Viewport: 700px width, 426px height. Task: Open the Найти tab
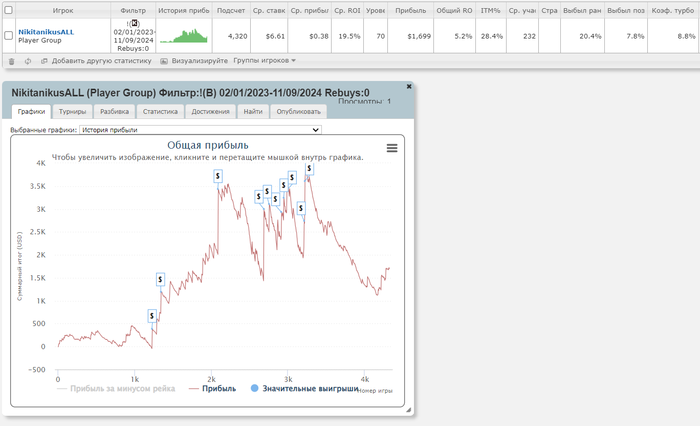point(253,112)
